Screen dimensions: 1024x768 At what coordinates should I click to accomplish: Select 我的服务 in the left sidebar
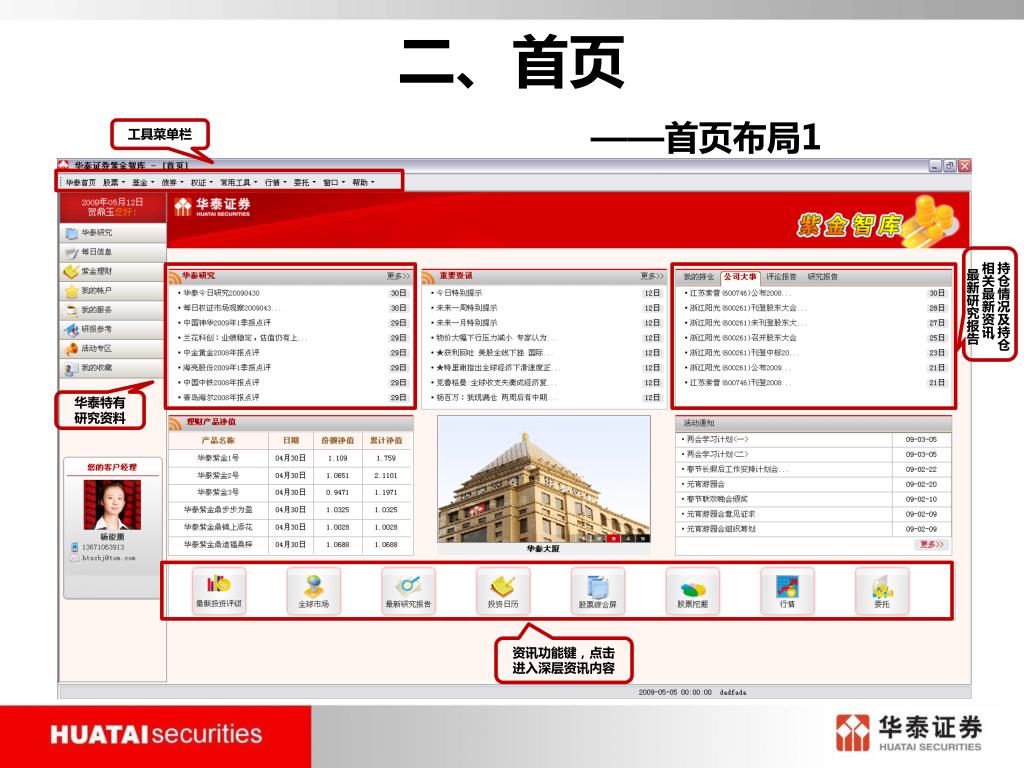click(x=112, y=310)
